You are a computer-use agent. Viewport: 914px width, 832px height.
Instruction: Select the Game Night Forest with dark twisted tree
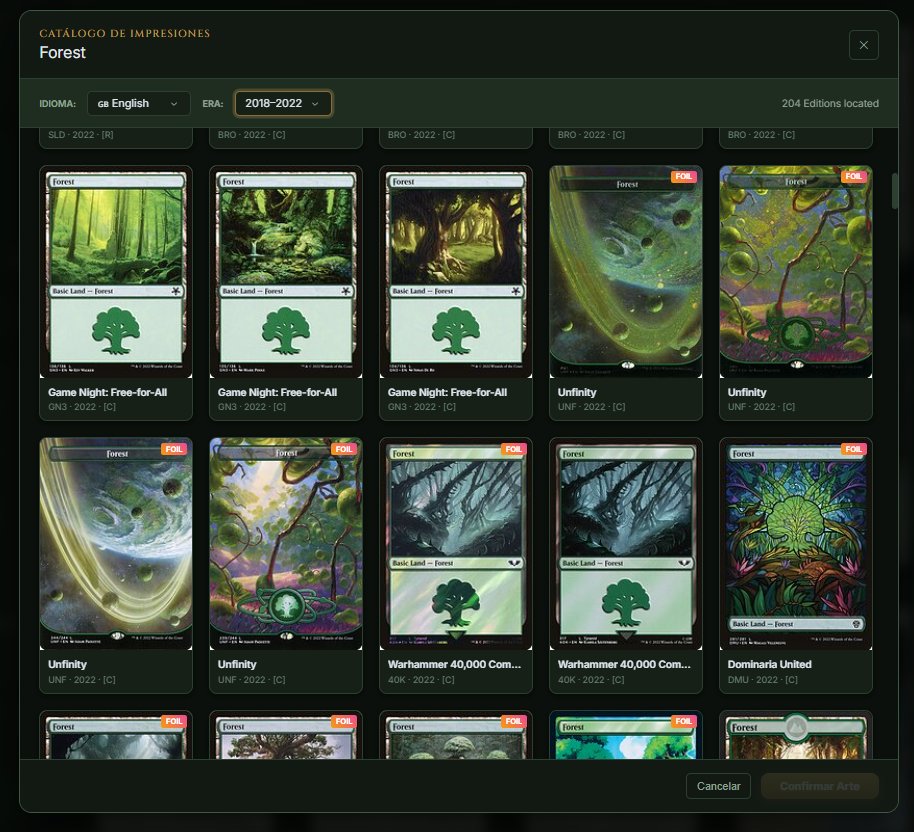(x=456, y=293)
